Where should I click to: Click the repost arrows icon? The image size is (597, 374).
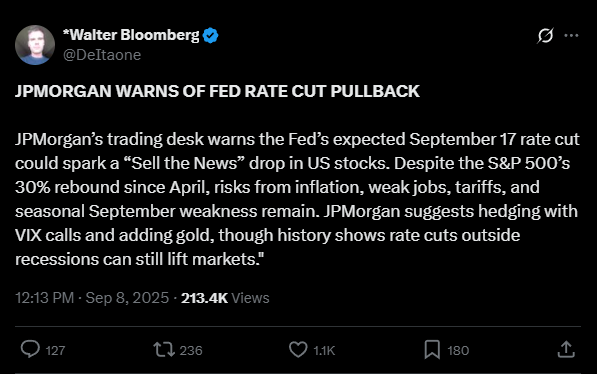[164, 350]
